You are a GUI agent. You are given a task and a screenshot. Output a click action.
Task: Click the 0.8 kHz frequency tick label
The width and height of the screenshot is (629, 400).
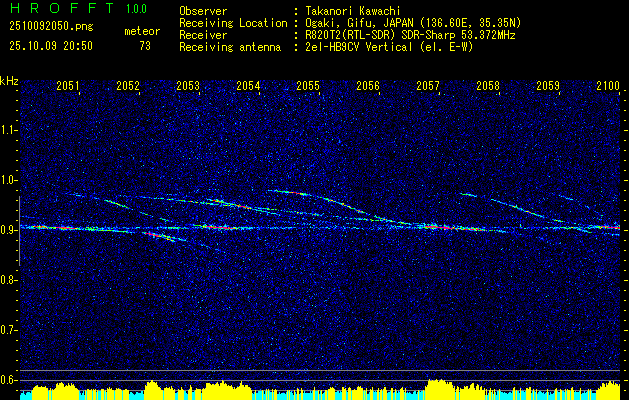pyautogui.click(x=8, y=280)
